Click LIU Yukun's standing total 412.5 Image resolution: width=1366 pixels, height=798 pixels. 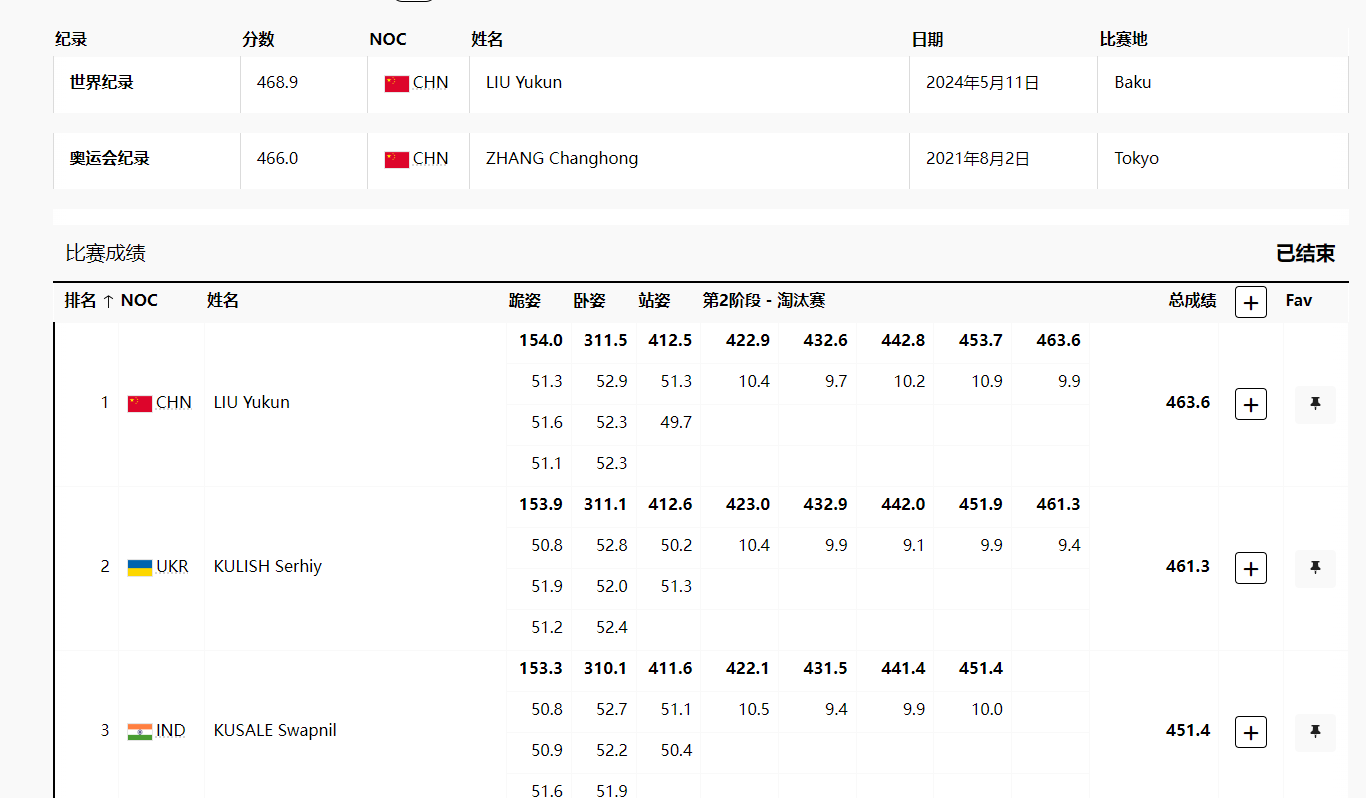pyautogui.click(x=670, y=340)
